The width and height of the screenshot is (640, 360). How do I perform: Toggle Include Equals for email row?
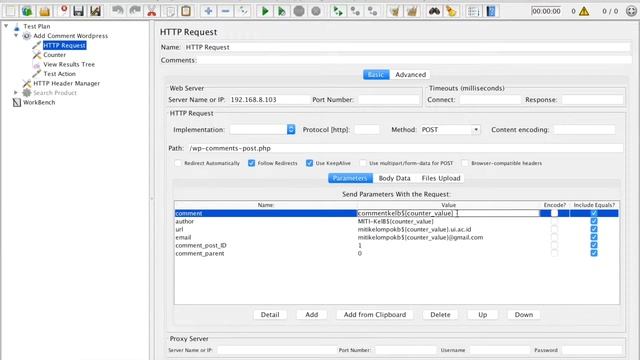[x=594, y=237]
